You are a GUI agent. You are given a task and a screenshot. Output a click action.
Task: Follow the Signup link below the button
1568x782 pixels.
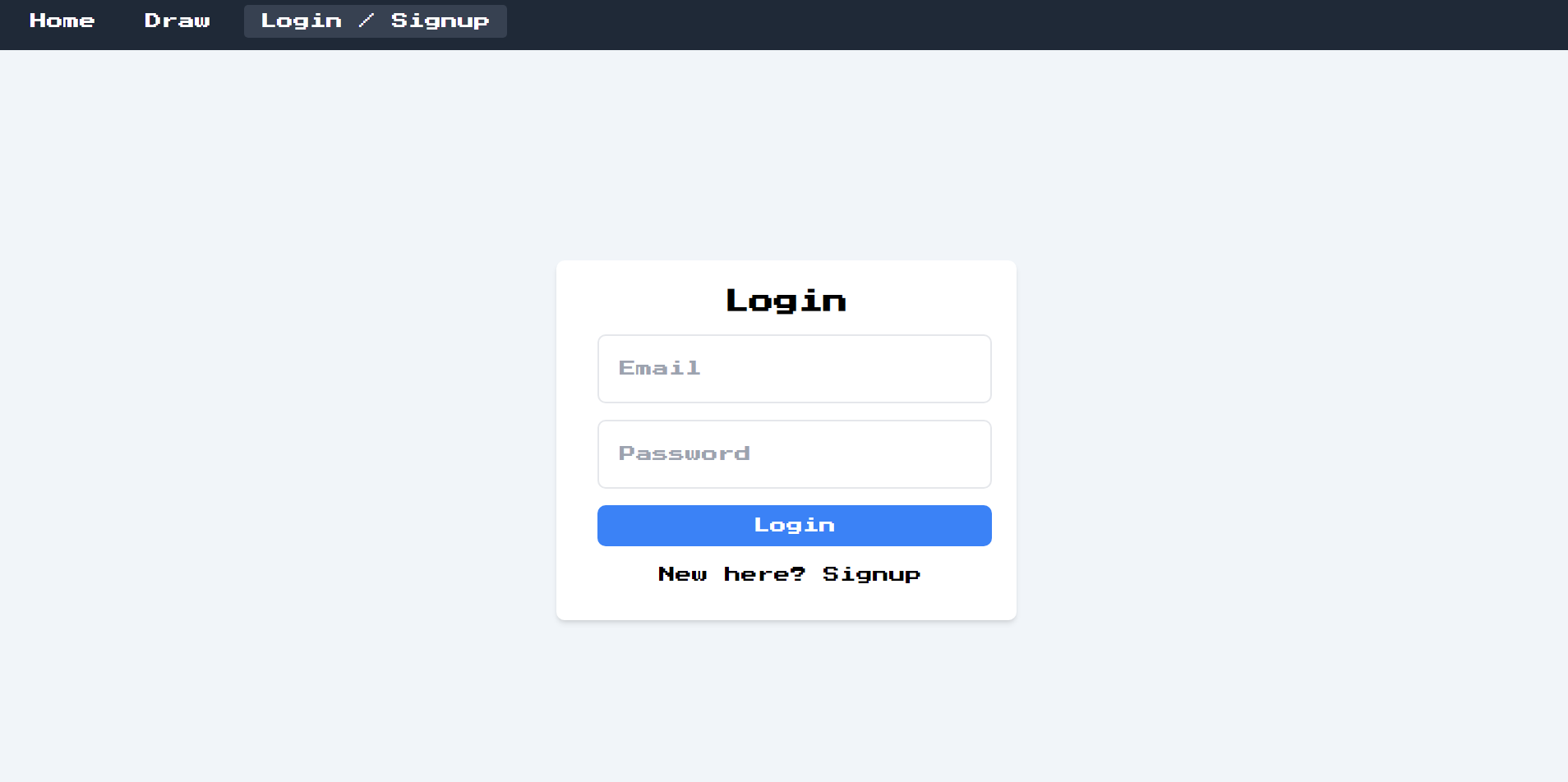(x=871, y=574)
